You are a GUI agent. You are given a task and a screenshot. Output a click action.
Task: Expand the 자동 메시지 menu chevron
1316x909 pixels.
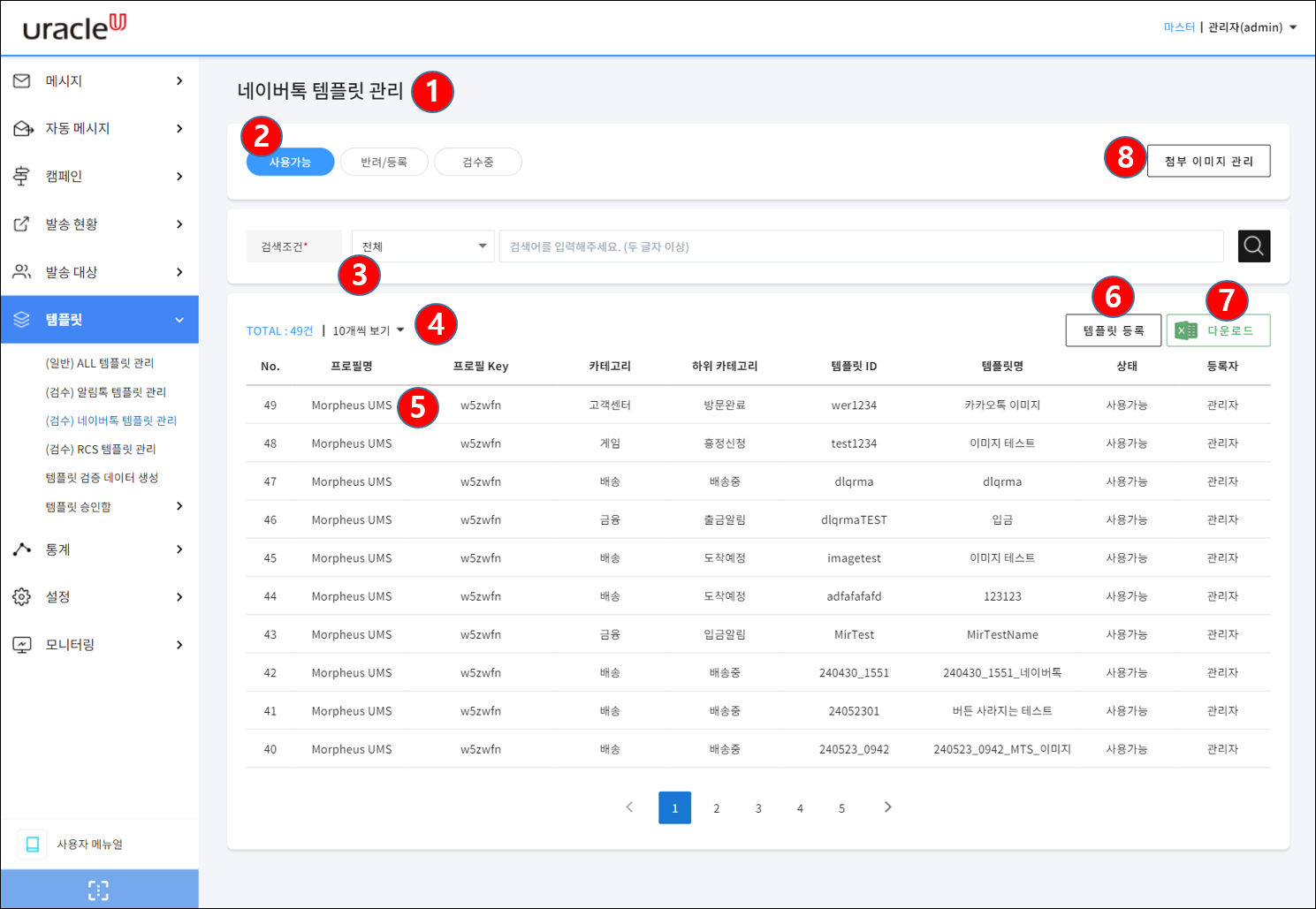[x=179, y=129]
